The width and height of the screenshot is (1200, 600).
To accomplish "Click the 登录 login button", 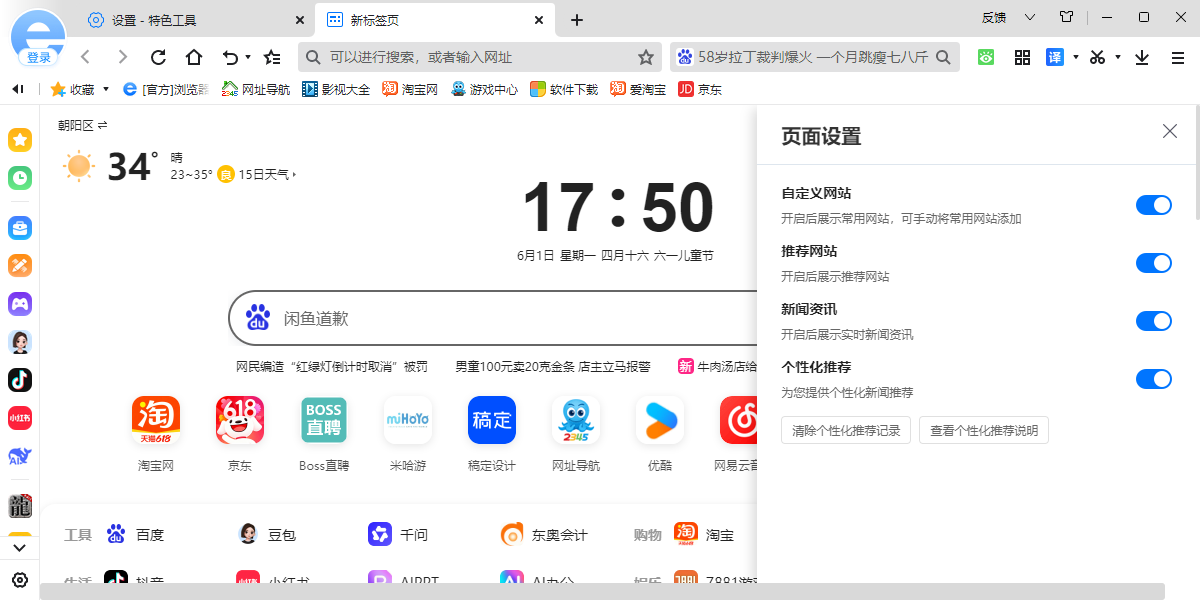I will click(39, 57).
